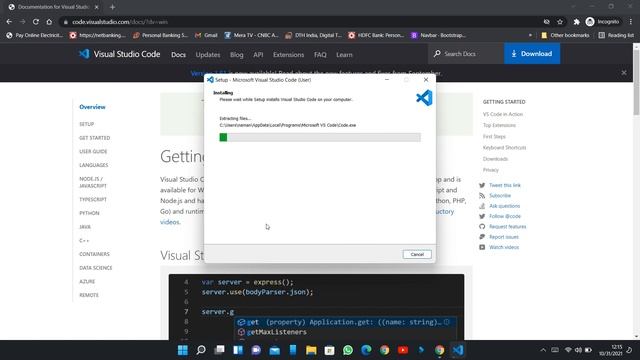
Task: Open VS Code in Action link
Action: tap(502, 114)
